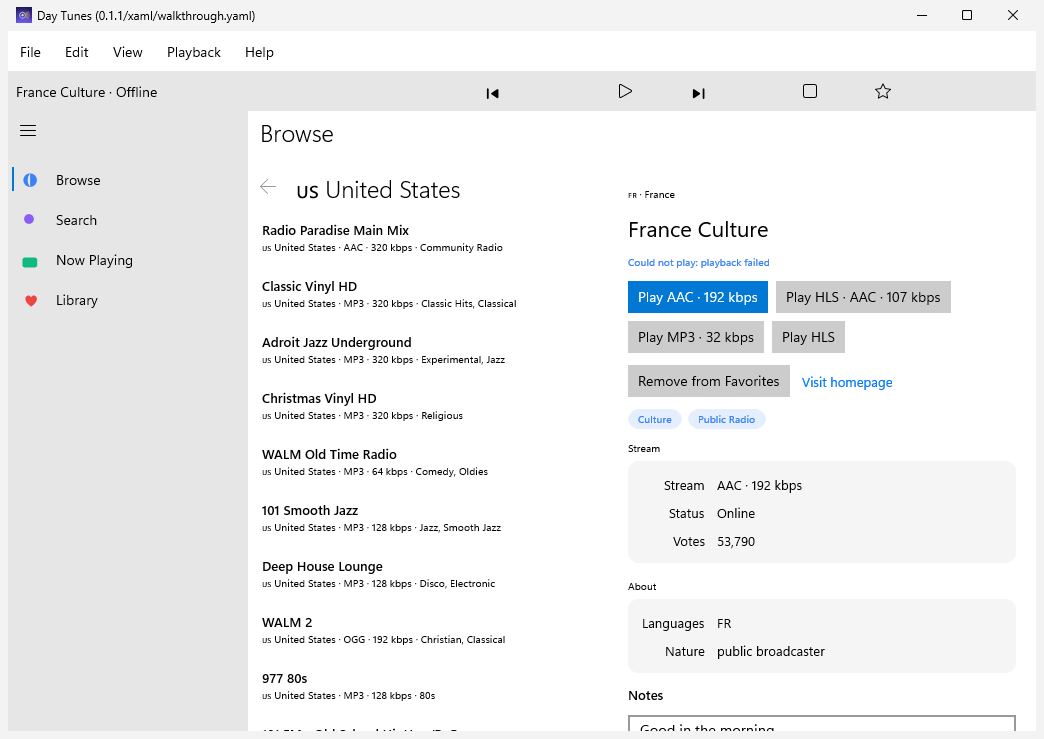Image resolution: width=1044 pixels, height=739 pixels.
Task: Click the red heart Library icon
Action: pyautogui.click(x=31, y=301)
